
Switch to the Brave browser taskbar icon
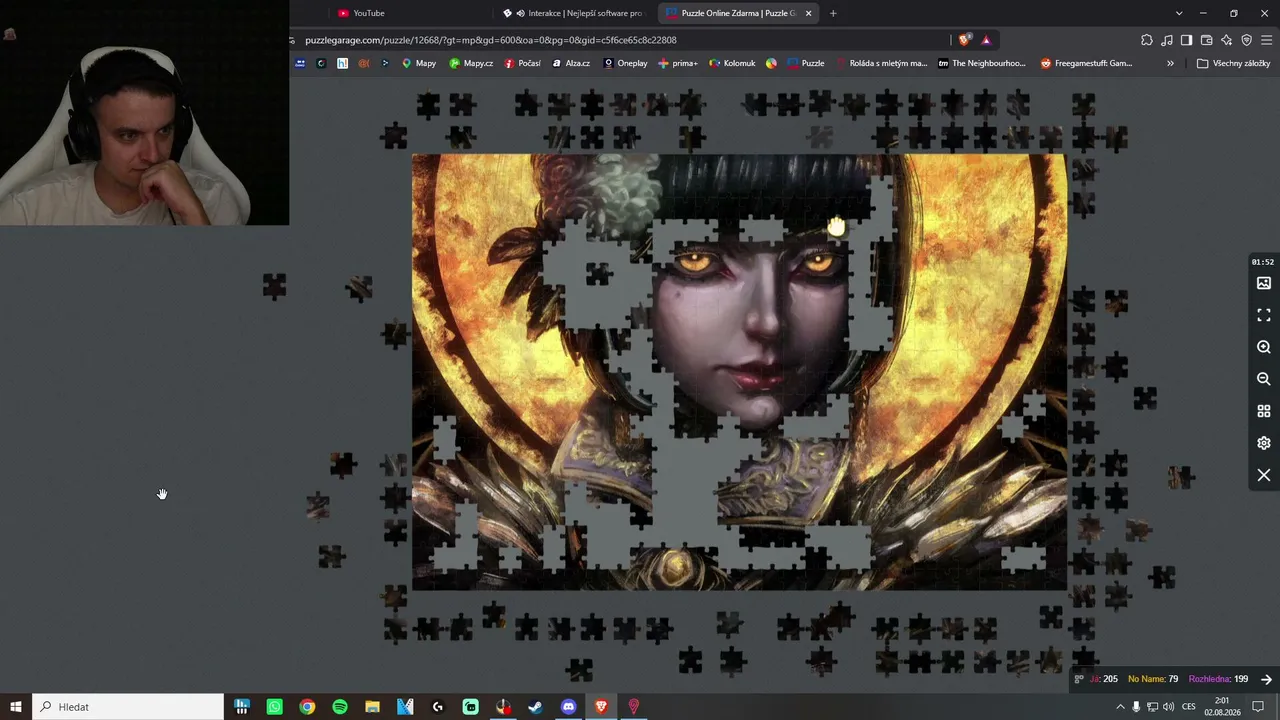pos(601,707)
